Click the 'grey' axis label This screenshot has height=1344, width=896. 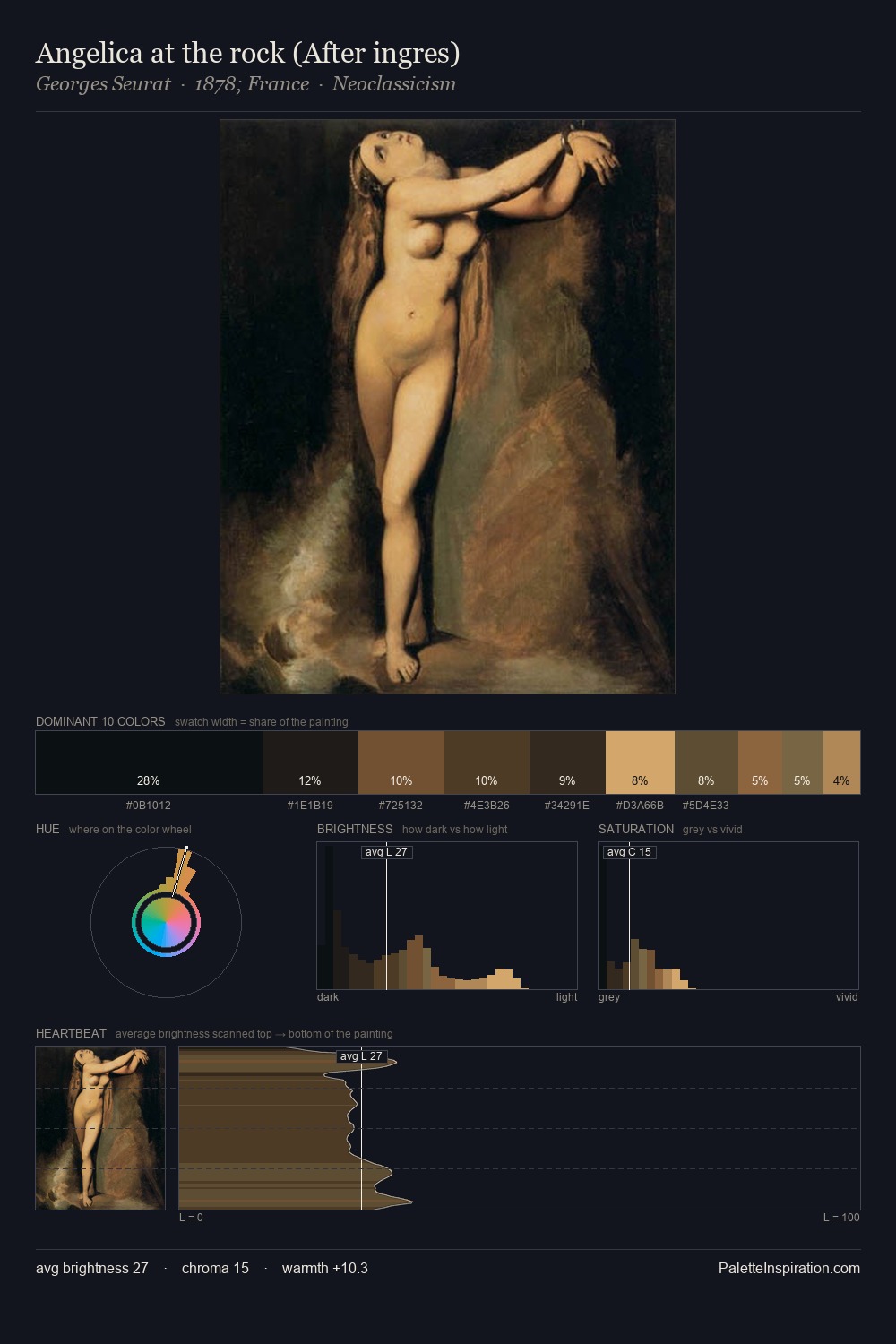(609, 997)
